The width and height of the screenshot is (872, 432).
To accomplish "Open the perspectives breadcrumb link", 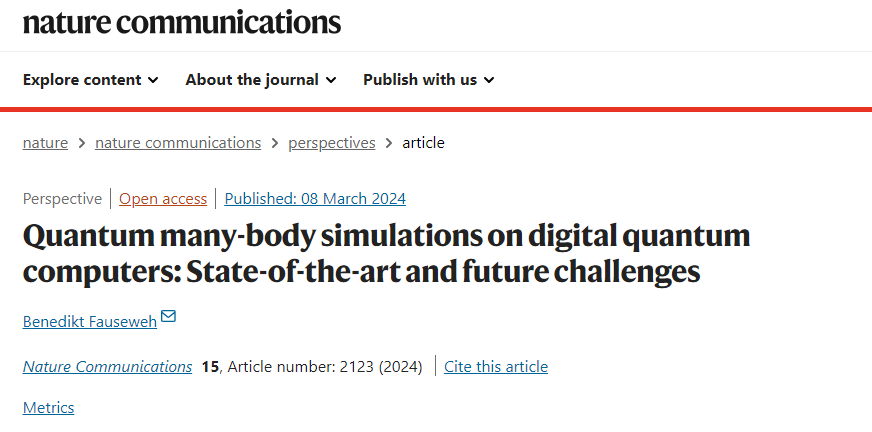I will tap(331, 143).
